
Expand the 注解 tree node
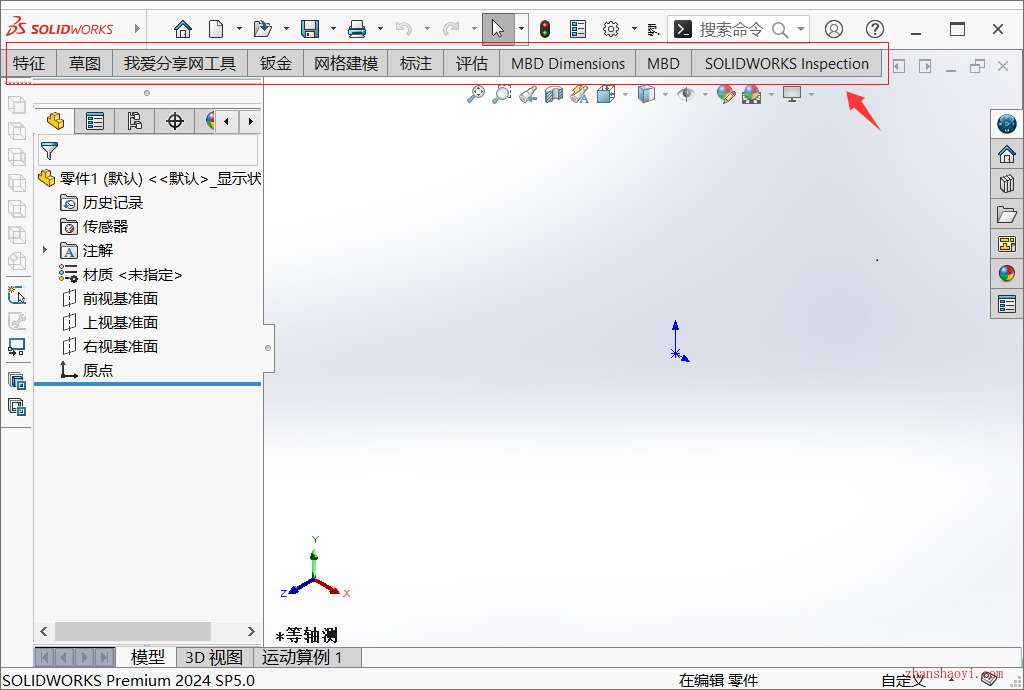coord(44,250)
